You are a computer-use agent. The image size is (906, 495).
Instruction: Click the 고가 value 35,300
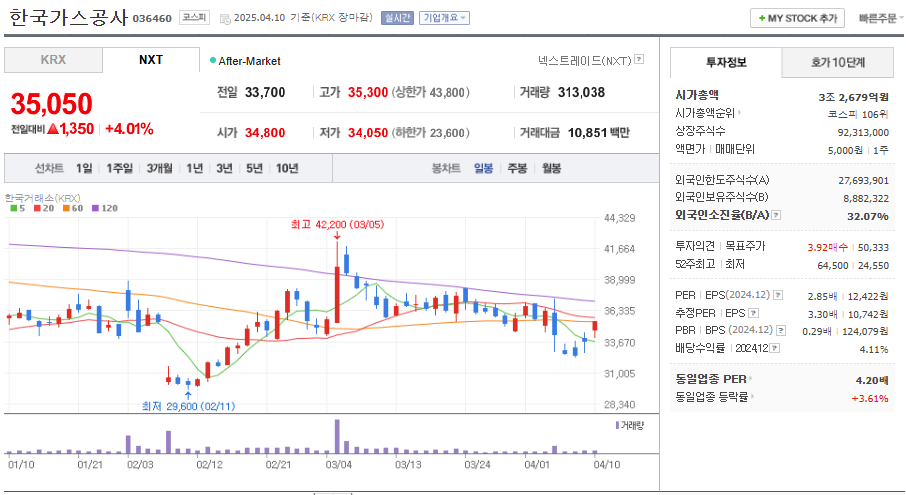pyautogui.click(x=368, y=92)
